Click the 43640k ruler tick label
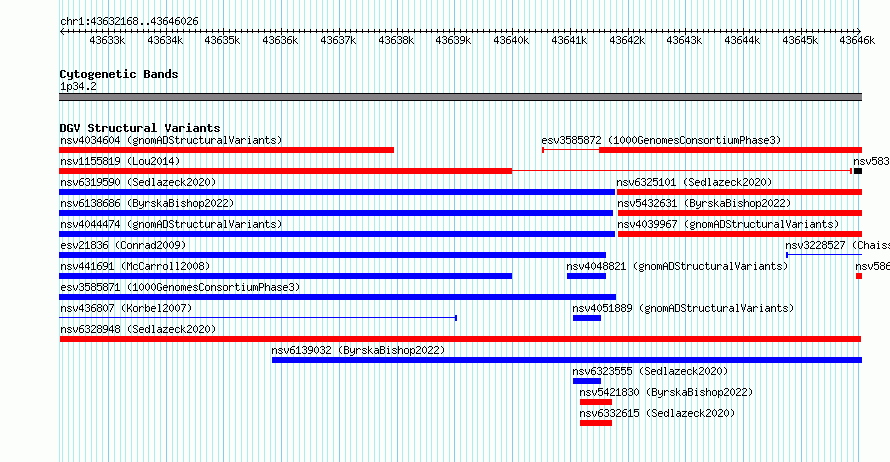Screen dimensions: 890x462 point(511,40)
